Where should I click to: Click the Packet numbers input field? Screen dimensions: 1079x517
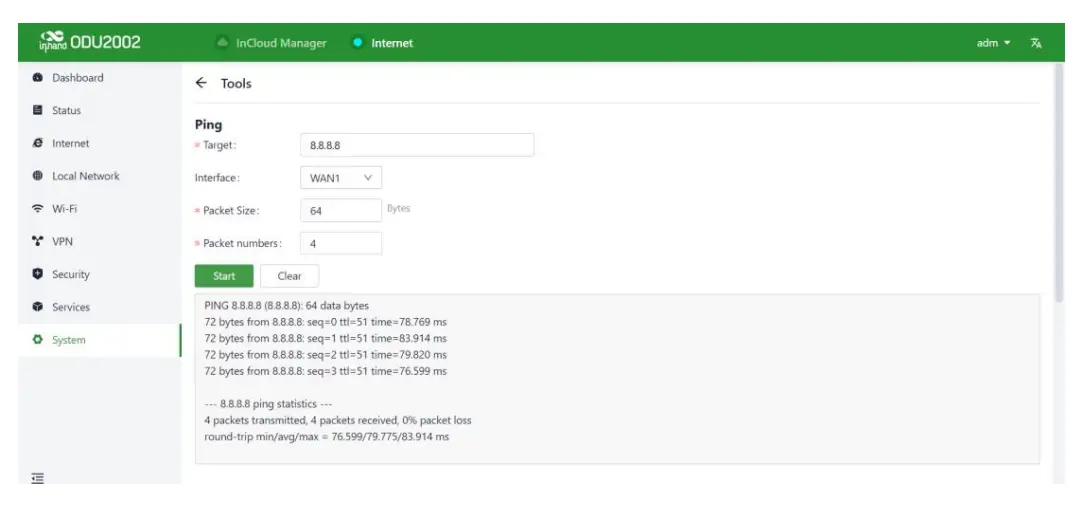[341, 243]
